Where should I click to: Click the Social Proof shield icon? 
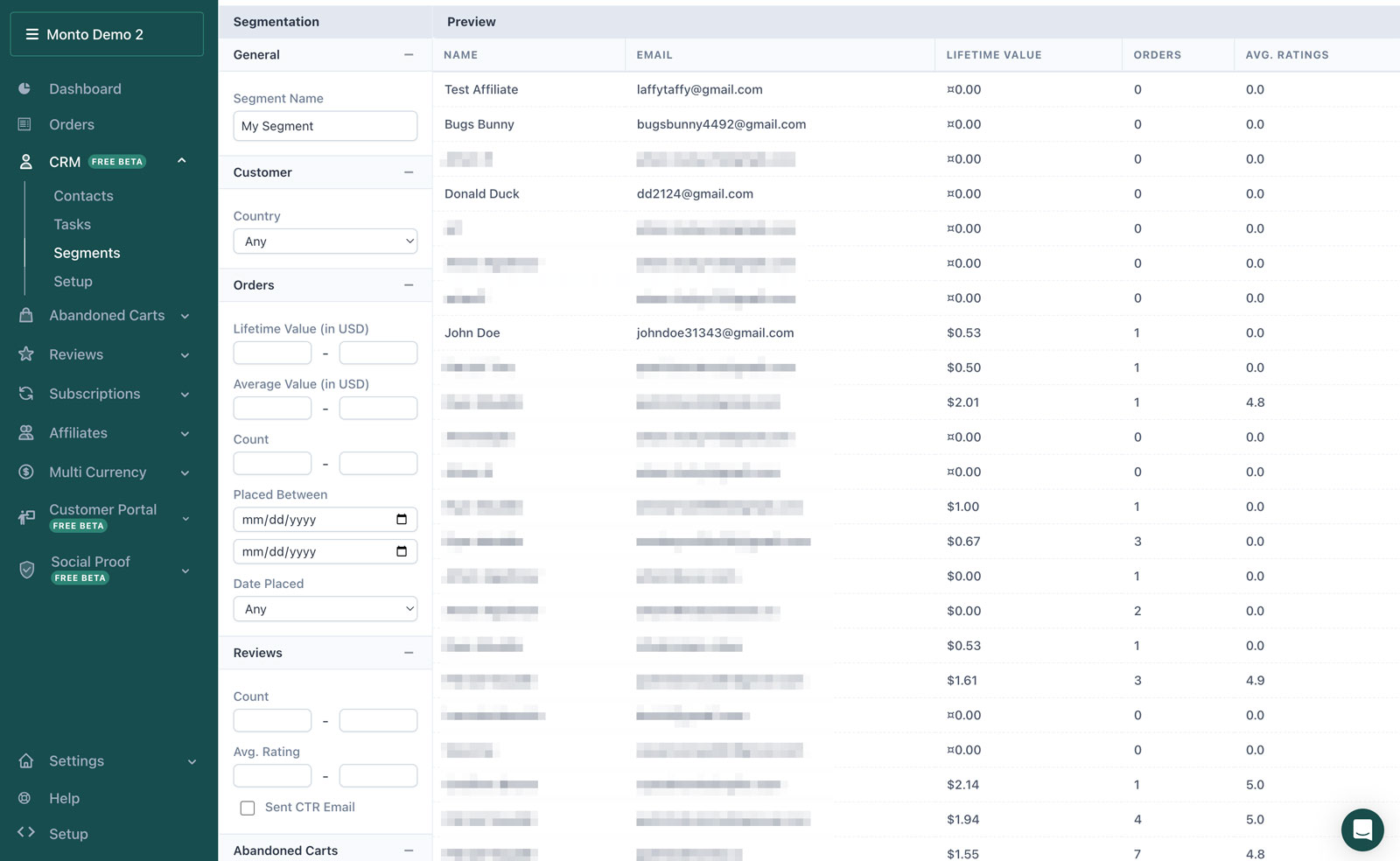click(x=26, y=570)
